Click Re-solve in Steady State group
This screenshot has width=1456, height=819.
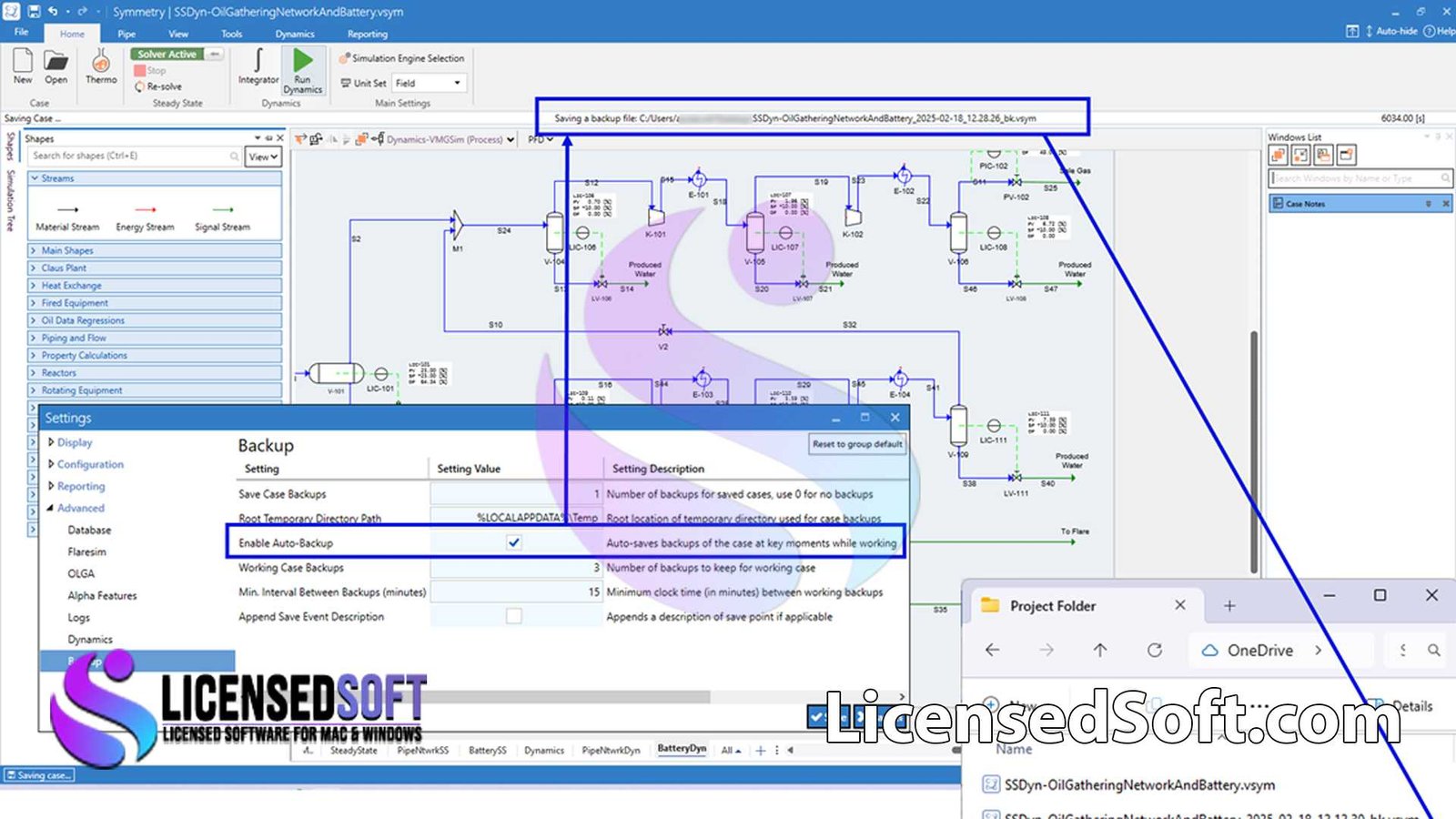click(x=158, y=86)
